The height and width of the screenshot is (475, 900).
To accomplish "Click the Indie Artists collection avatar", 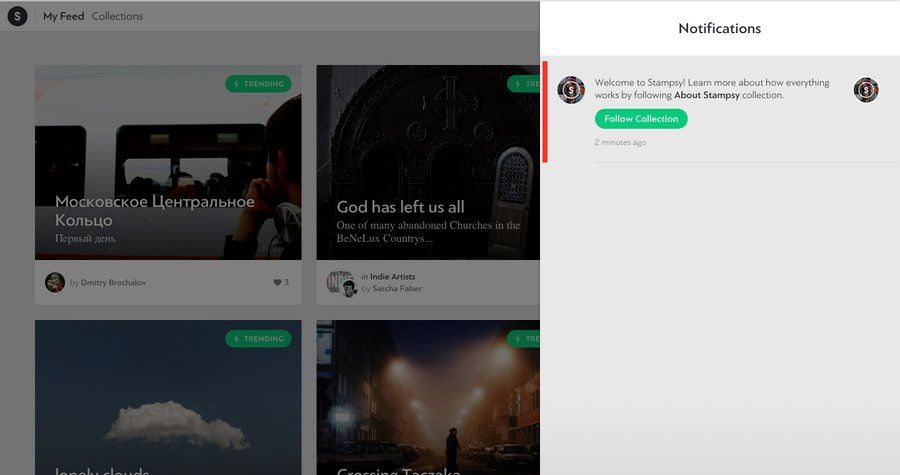I will point(337,280).
